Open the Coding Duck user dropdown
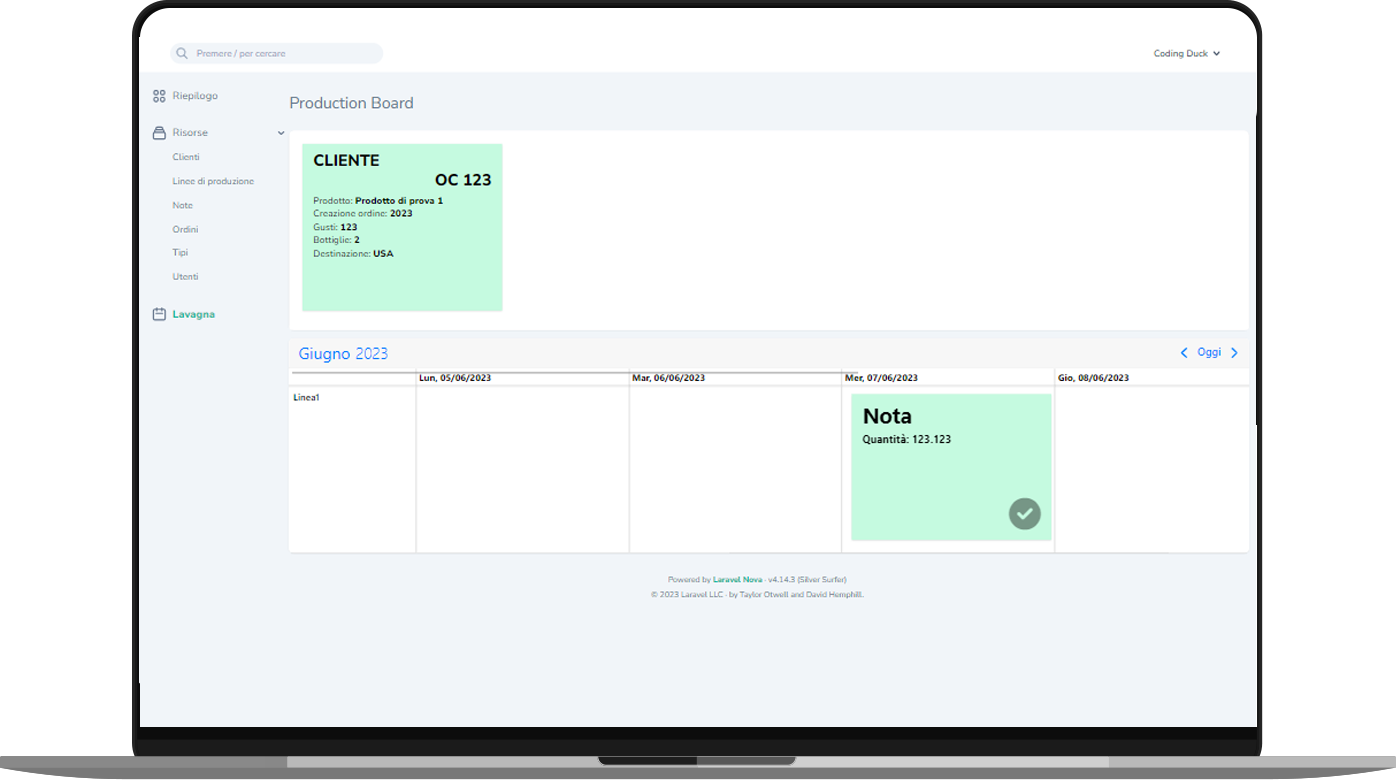The height and width of the screenshot is (780, 1396). [1186, 54]
